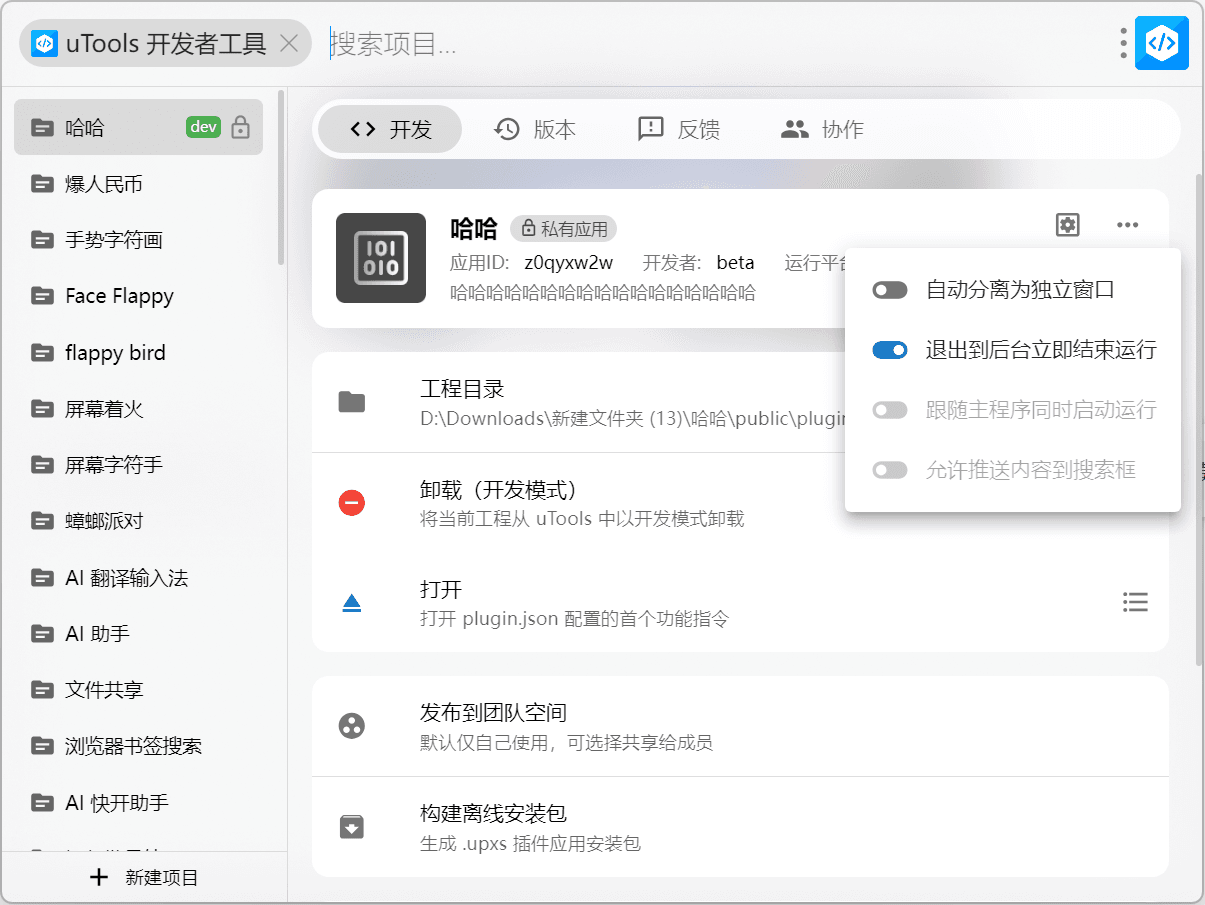Close the uTools 开发者工具 tag
This screenshot has width=1205, height=905.
click(289, 43)
